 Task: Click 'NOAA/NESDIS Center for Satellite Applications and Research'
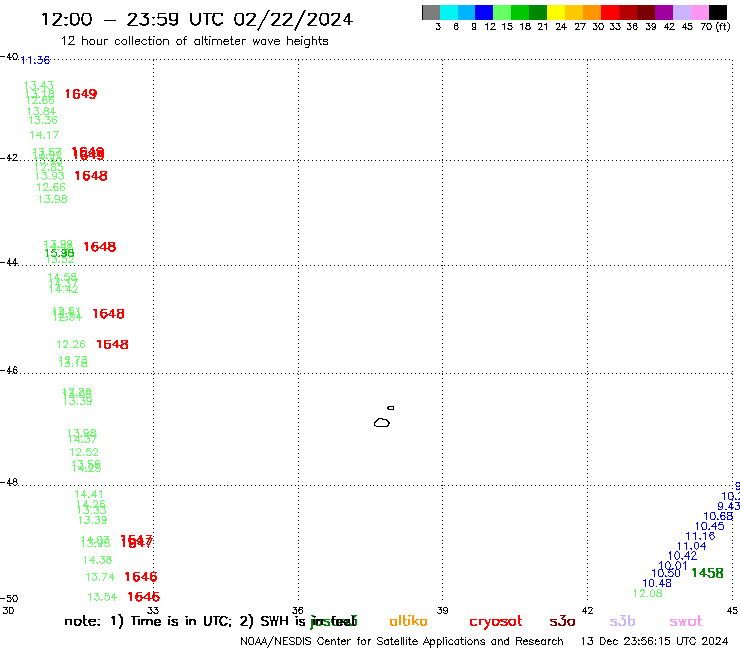coord(402,641)
